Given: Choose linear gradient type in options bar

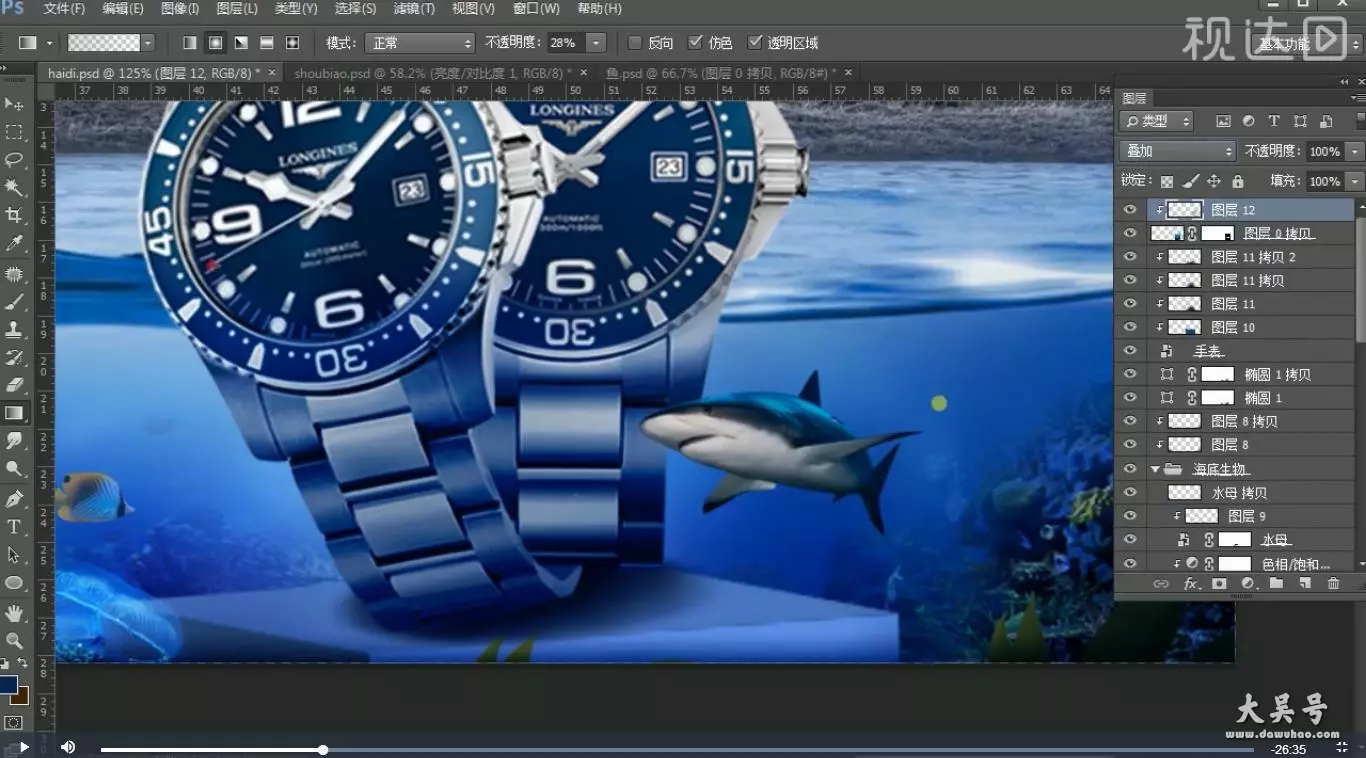Looking at the screenshot, I should click(190, 43).
